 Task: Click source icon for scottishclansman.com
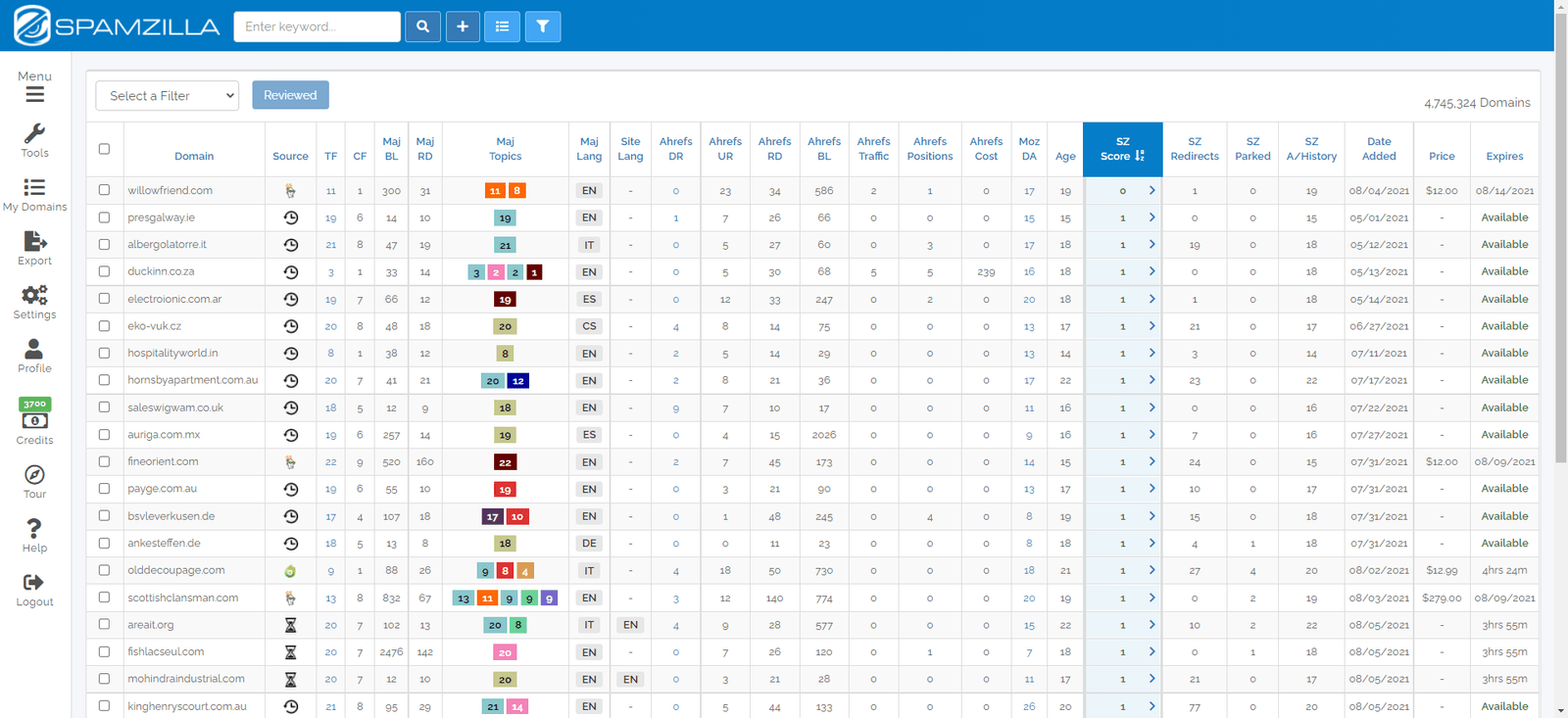(x=290, y=598)
